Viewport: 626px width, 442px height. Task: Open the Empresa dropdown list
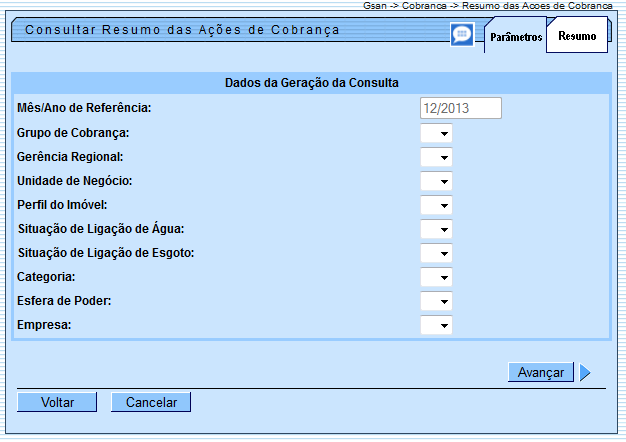coord(437,325)
